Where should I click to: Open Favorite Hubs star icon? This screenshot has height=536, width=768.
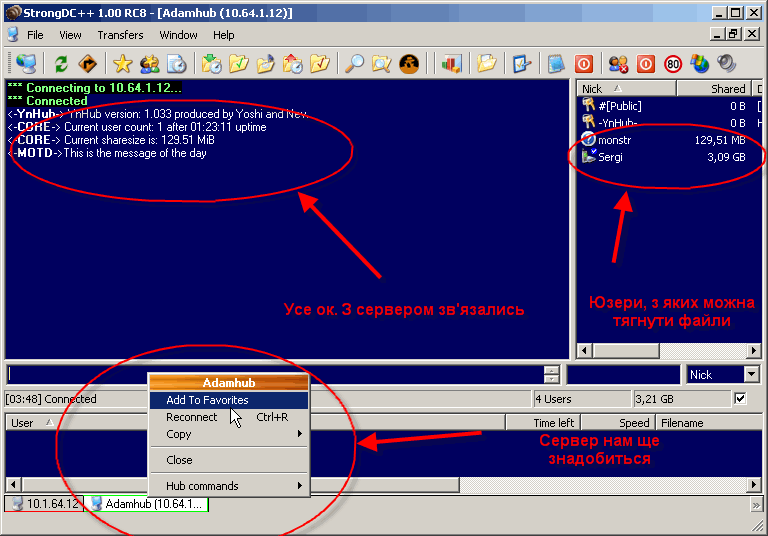(122, 64)
